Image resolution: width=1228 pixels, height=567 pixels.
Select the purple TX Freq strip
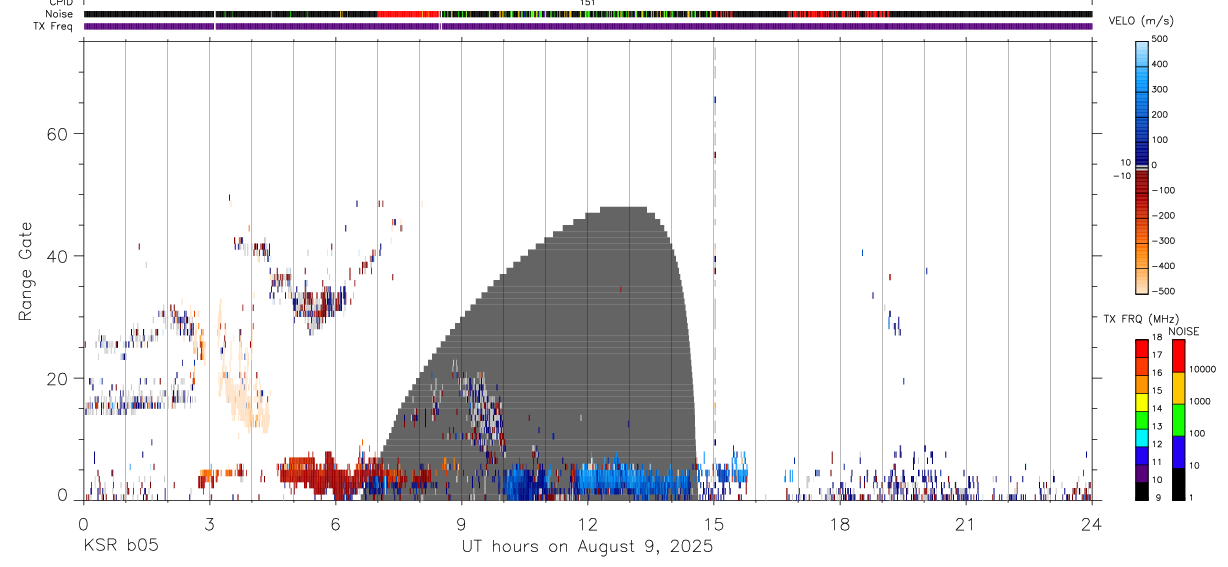[587, 26]
